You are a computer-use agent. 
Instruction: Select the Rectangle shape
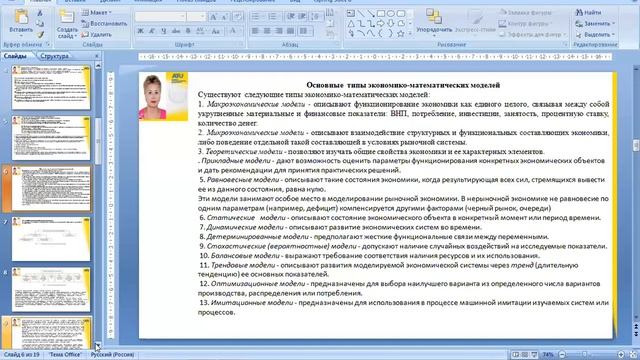click(x=380, y=13)
